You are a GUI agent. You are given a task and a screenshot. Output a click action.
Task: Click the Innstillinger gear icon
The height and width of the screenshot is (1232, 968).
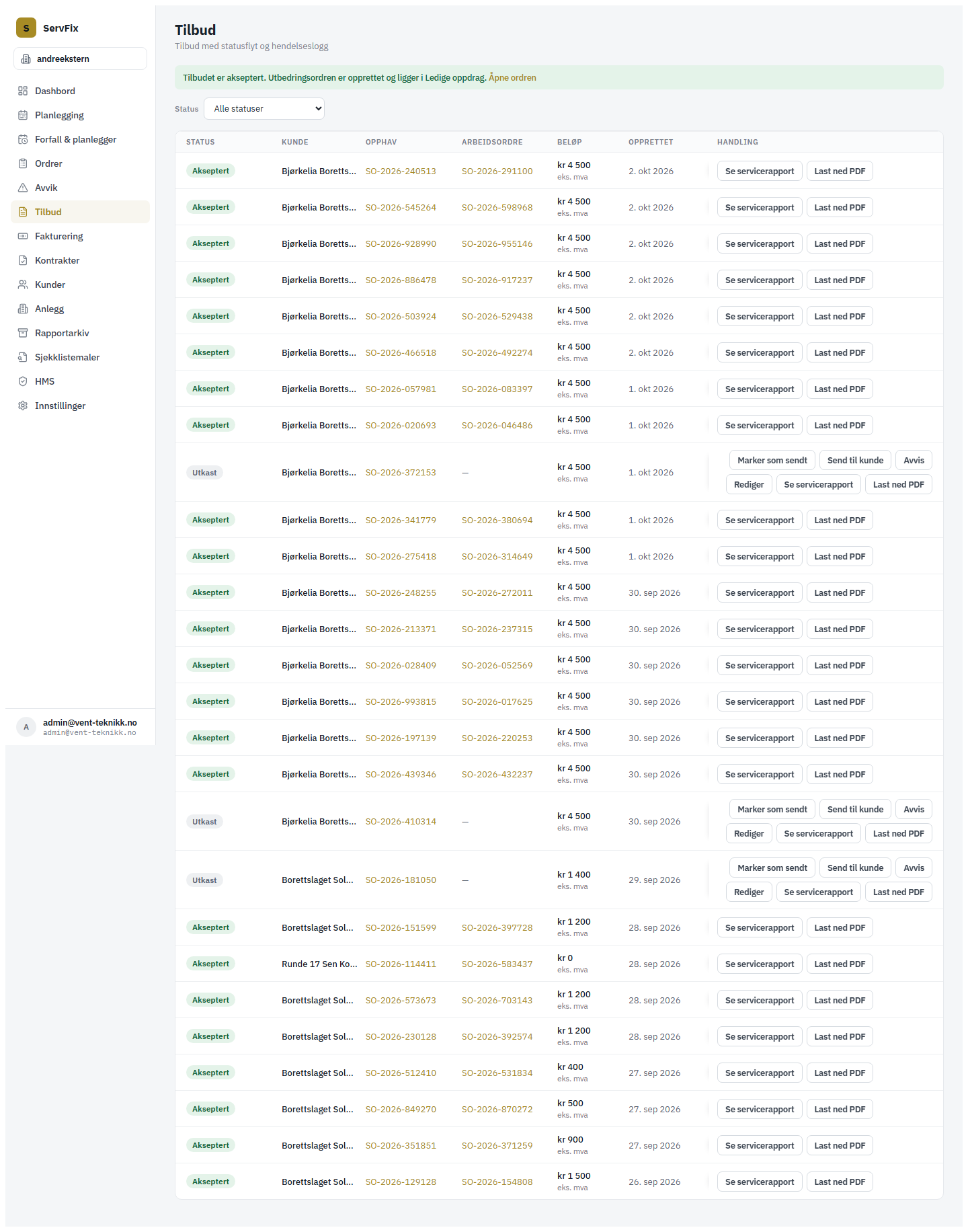pyautogui.click(x=23, y=406)
